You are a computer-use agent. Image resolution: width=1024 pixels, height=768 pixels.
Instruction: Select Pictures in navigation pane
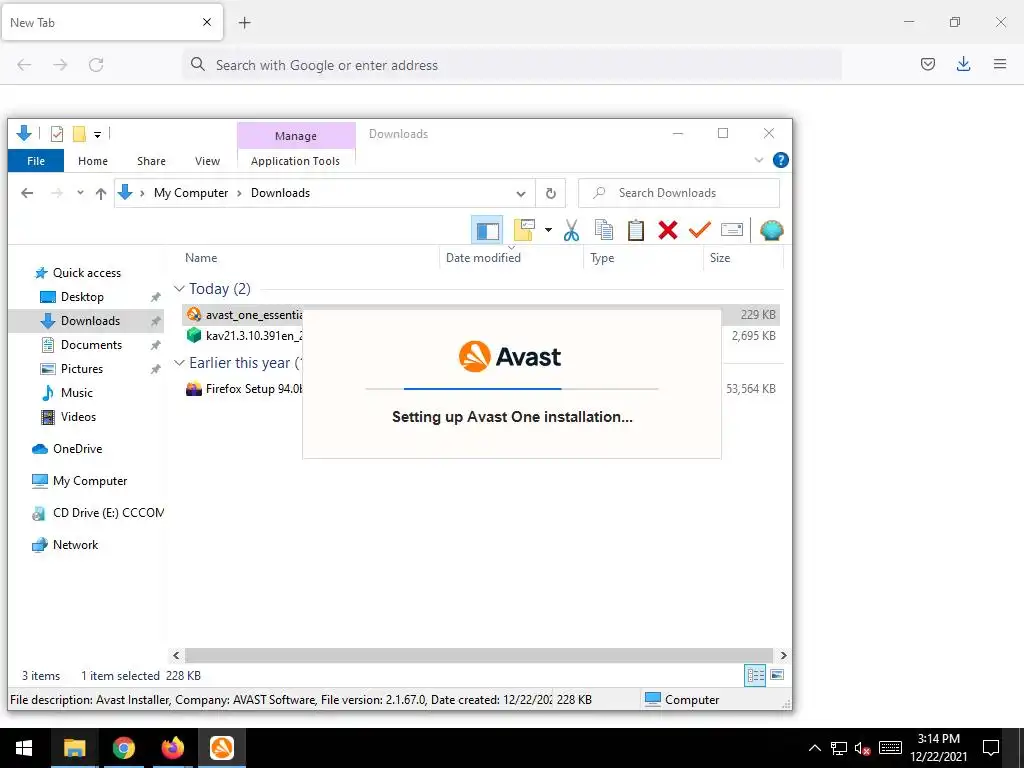(81, 368)
